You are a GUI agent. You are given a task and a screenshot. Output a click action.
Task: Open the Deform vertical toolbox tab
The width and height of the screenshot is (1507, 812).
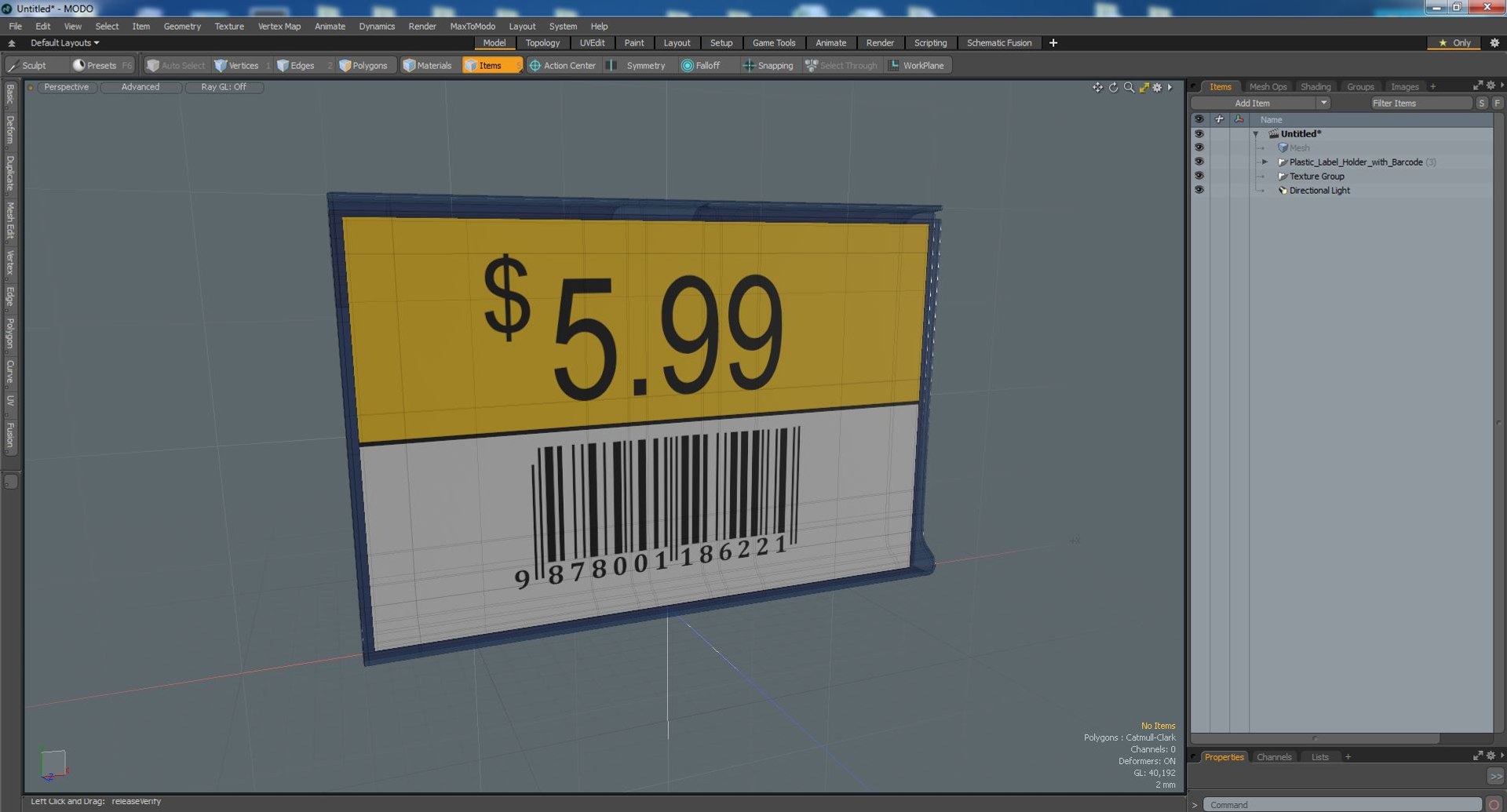coord(10,130)
